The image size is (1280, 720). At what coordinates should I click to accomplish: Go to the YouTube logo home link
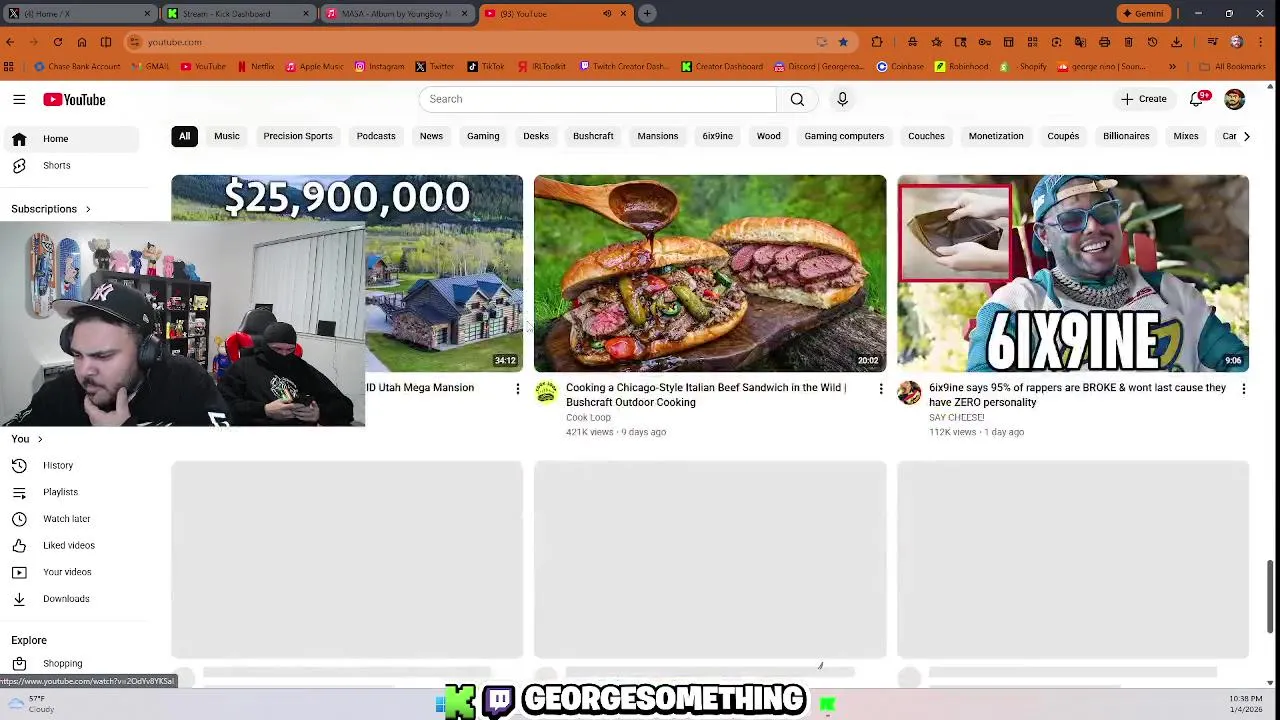pos(74,99)
